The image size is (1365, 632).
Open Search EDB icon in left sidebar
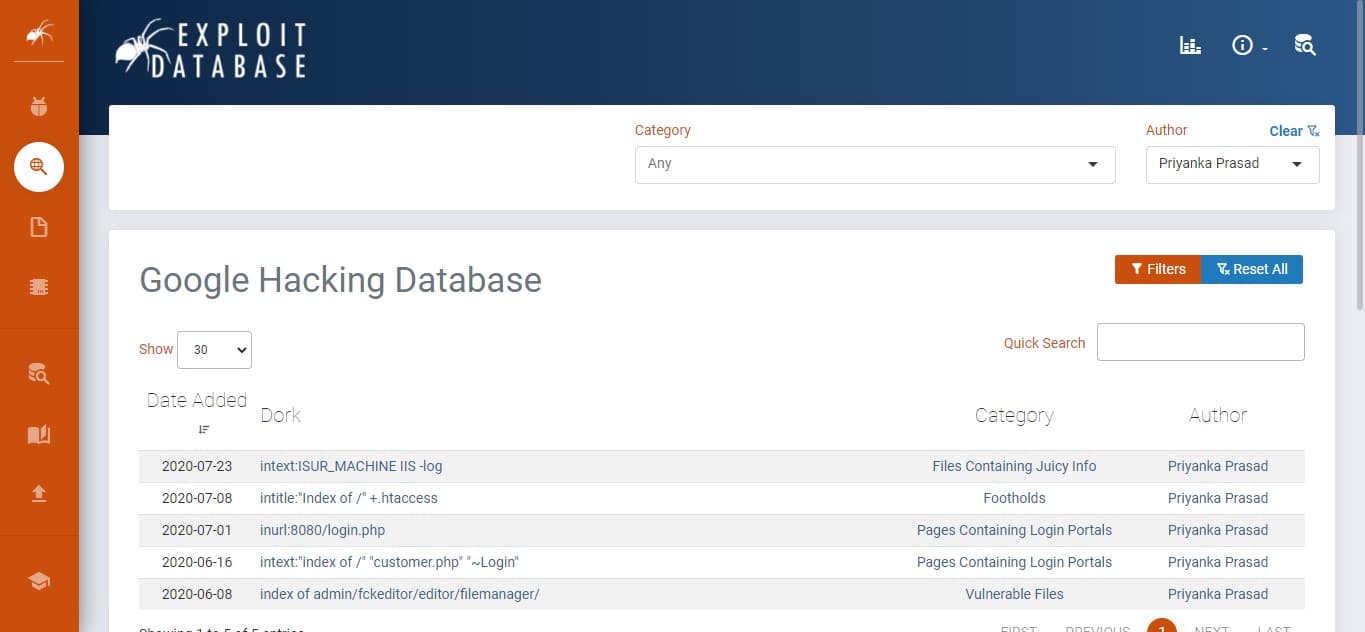(x=39, y=374)
